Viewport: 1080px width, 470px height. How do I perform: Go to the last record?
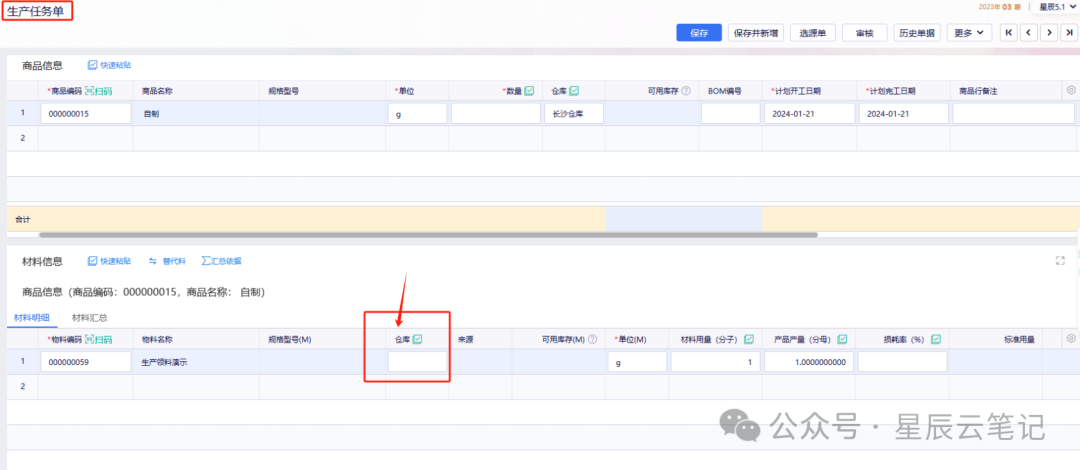tap(1069, 32)
